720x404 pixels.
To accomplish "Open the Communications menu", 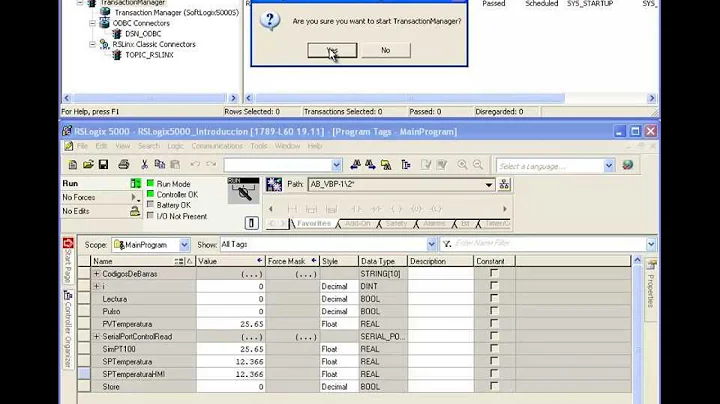I will [217, 146].
